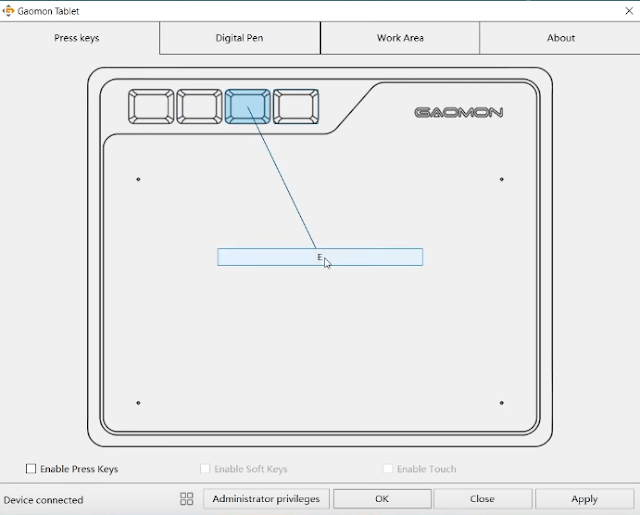Viewport: 640px width, 515px height.
Task: Click the Close button
Action: (x=482, y=499)
